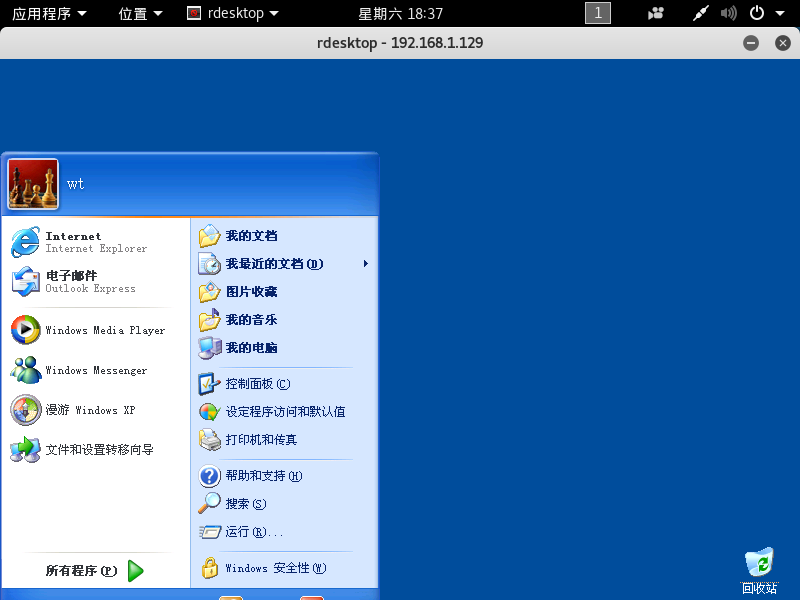Viewport: 800px width, 600px height.
Task: Expand the 我最近的文档 submenu arrow
Action: tap(365, 264)
